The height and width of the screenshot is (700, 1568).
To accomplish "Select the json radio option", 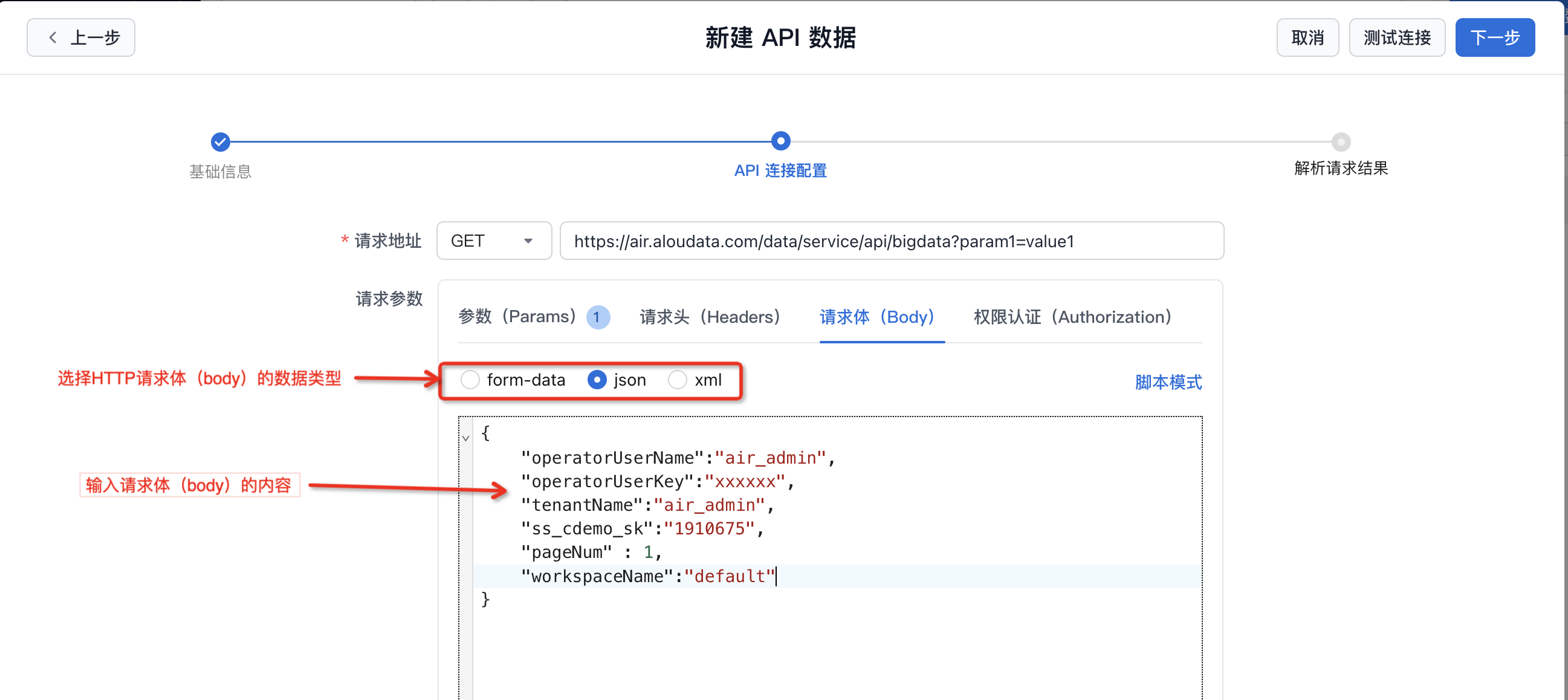I will coord(597,380).
